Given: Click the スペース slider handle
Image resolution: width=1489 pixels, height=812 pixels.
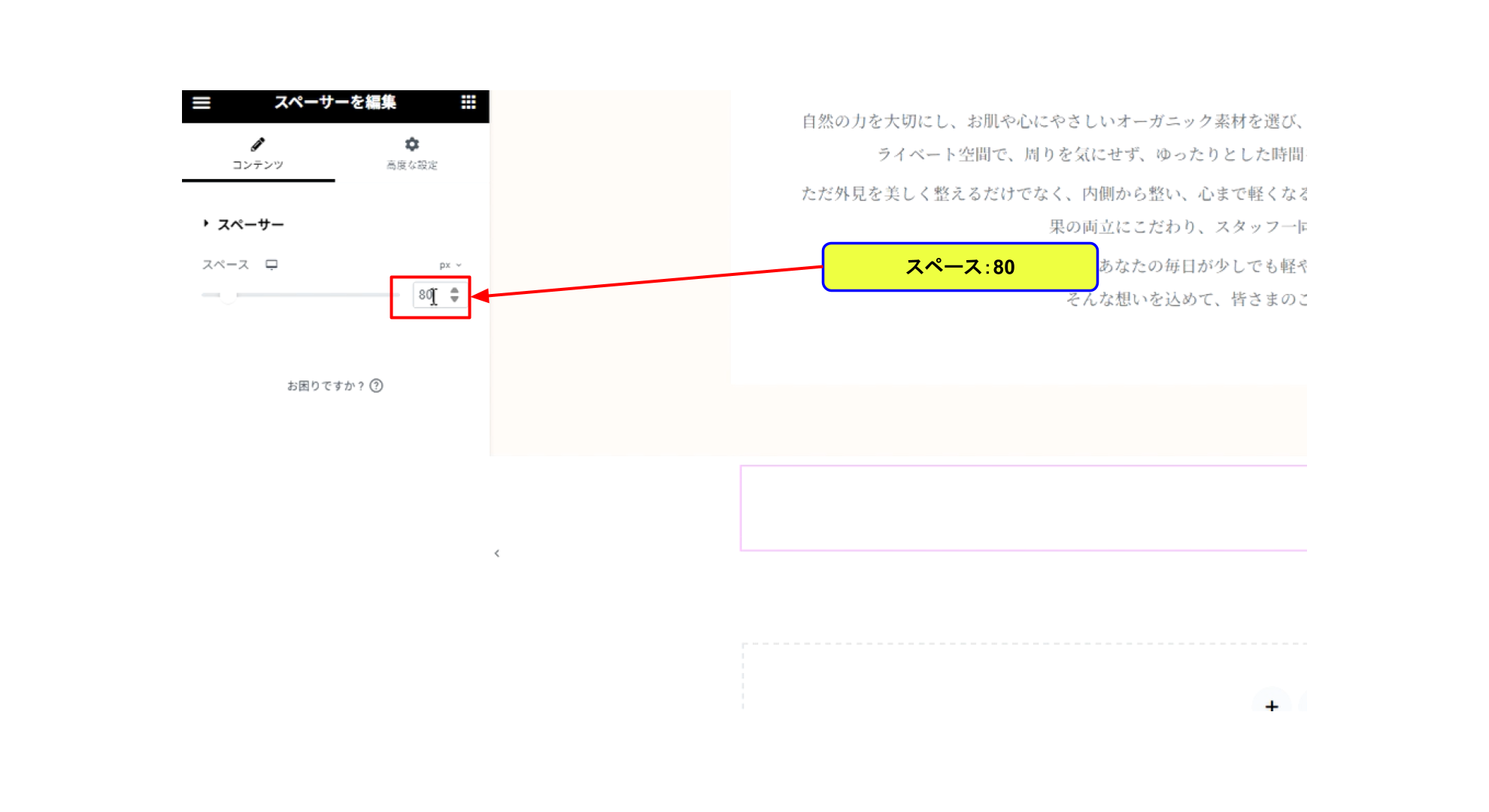Looking at the screenshot, I should point(227,295).
